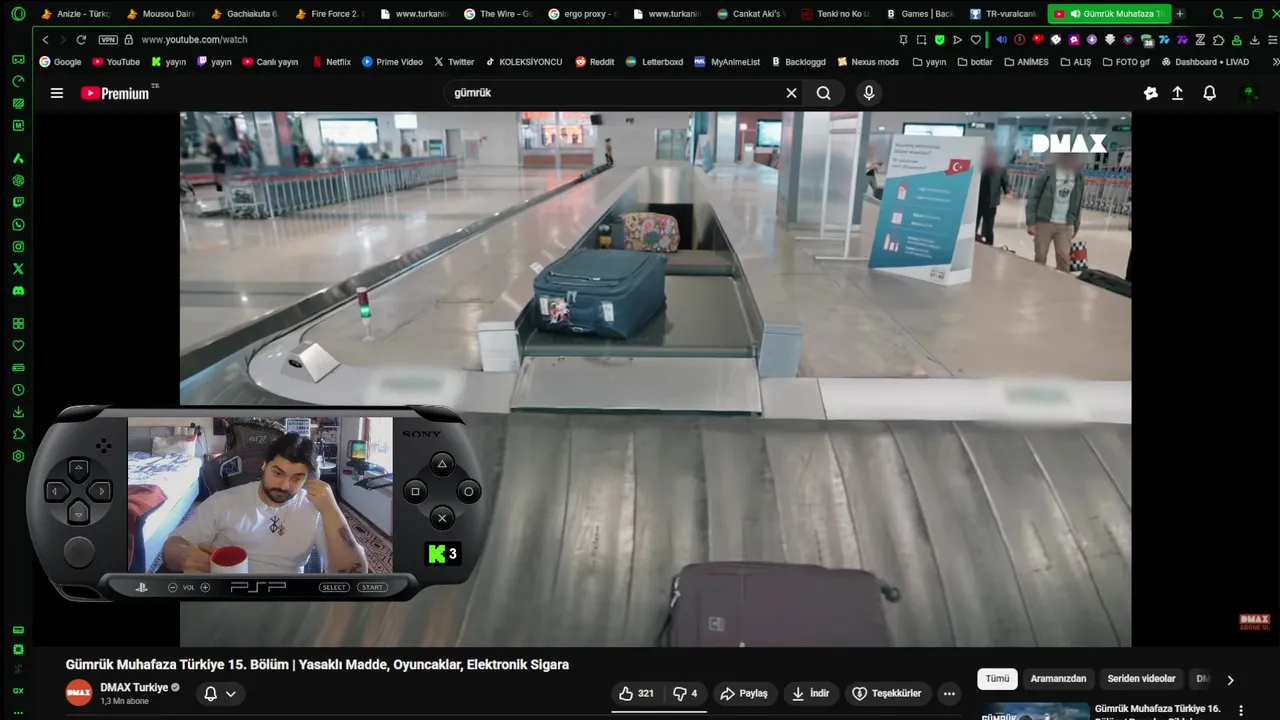Dislike the video with 4 dislikes

[x=685, y=693]
